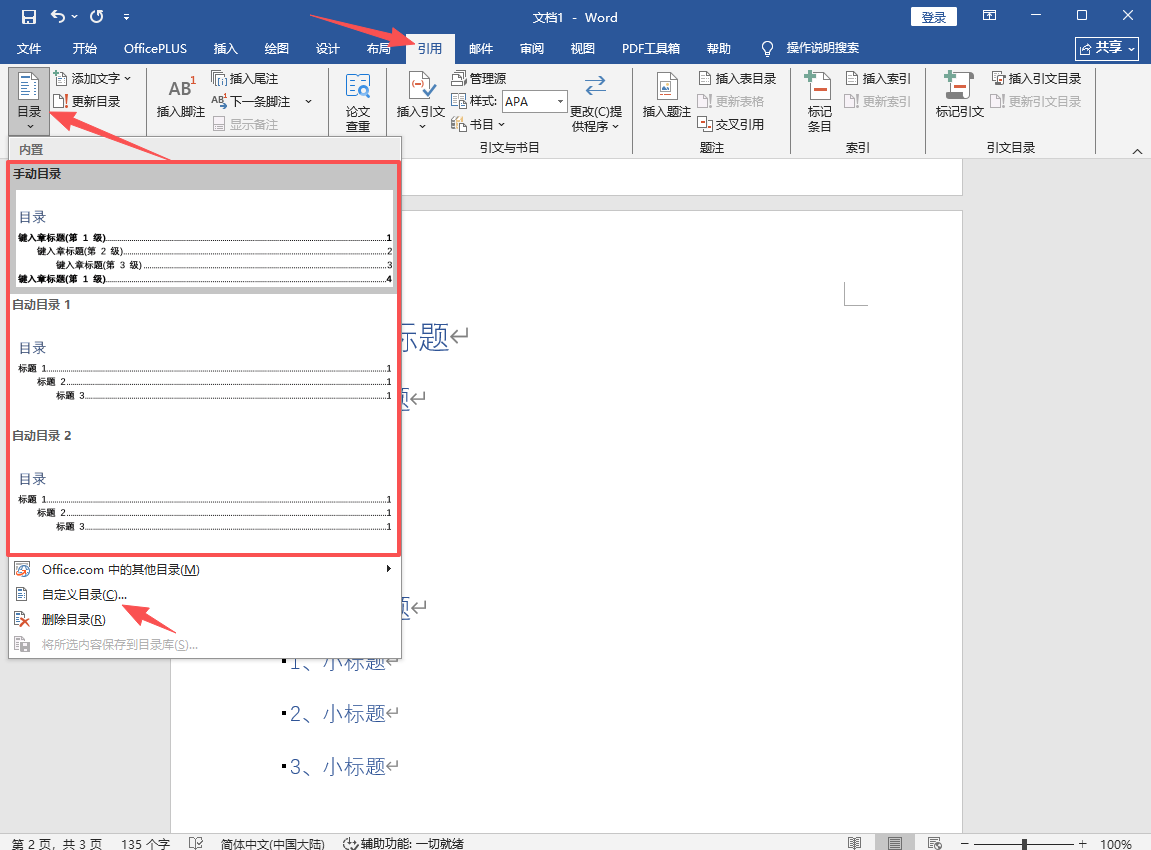Image resolution: width=1151 pixels, height=850 pixels.
Task: Click 插入索引 button
Action: click(878, 79)
